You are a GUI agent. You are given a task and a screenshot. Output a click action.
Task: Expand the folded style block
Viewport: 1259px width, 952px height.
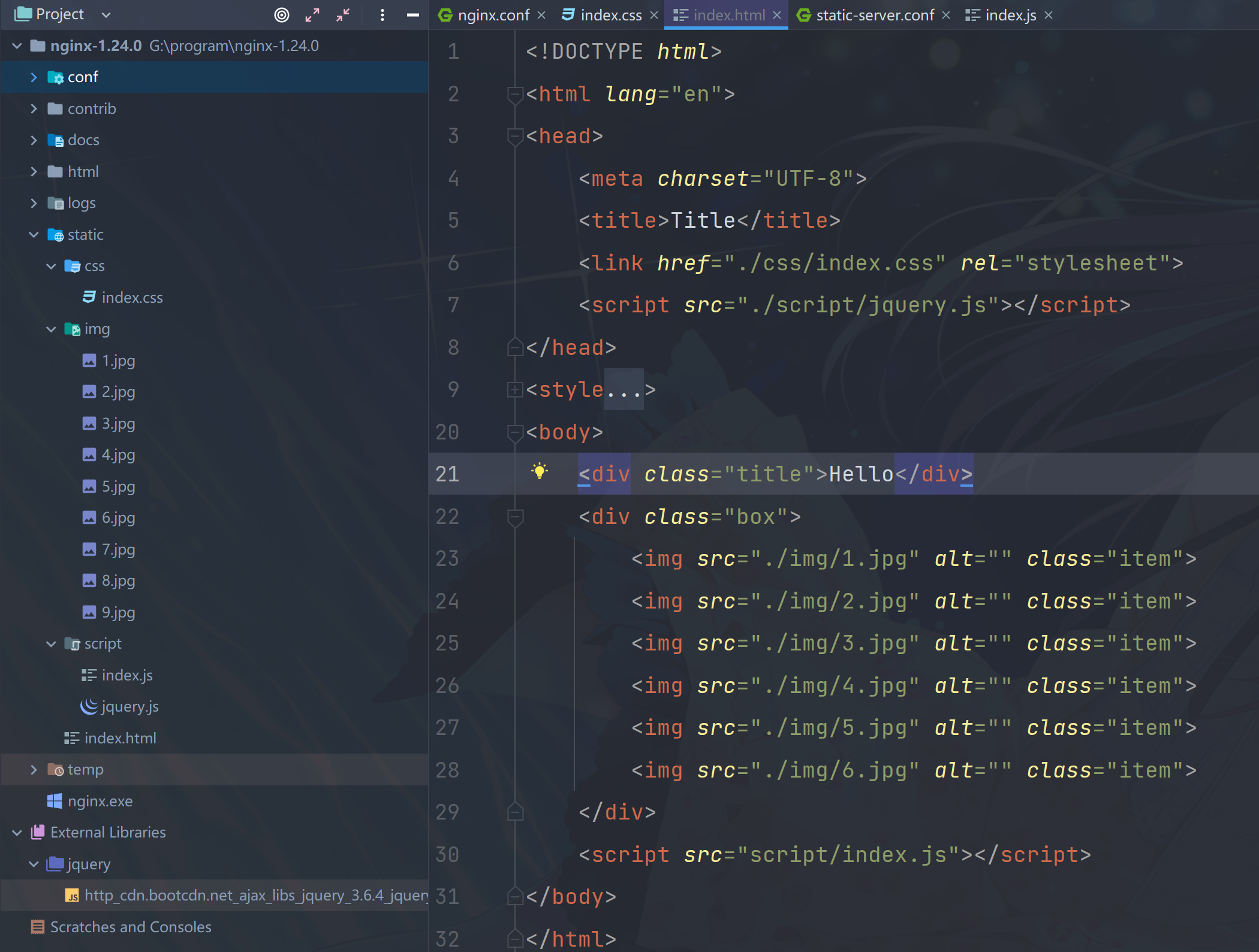pos(514,390)
